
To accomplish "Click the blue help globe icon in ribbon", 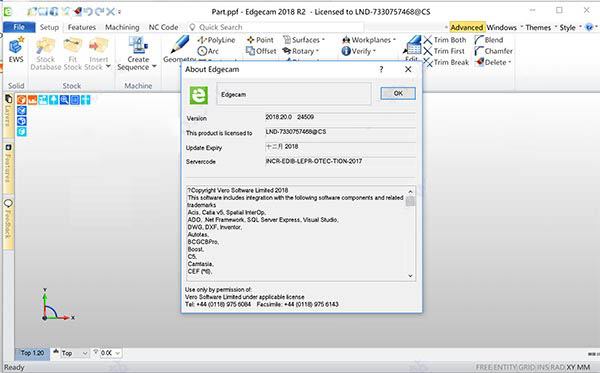I will [589, 27].
